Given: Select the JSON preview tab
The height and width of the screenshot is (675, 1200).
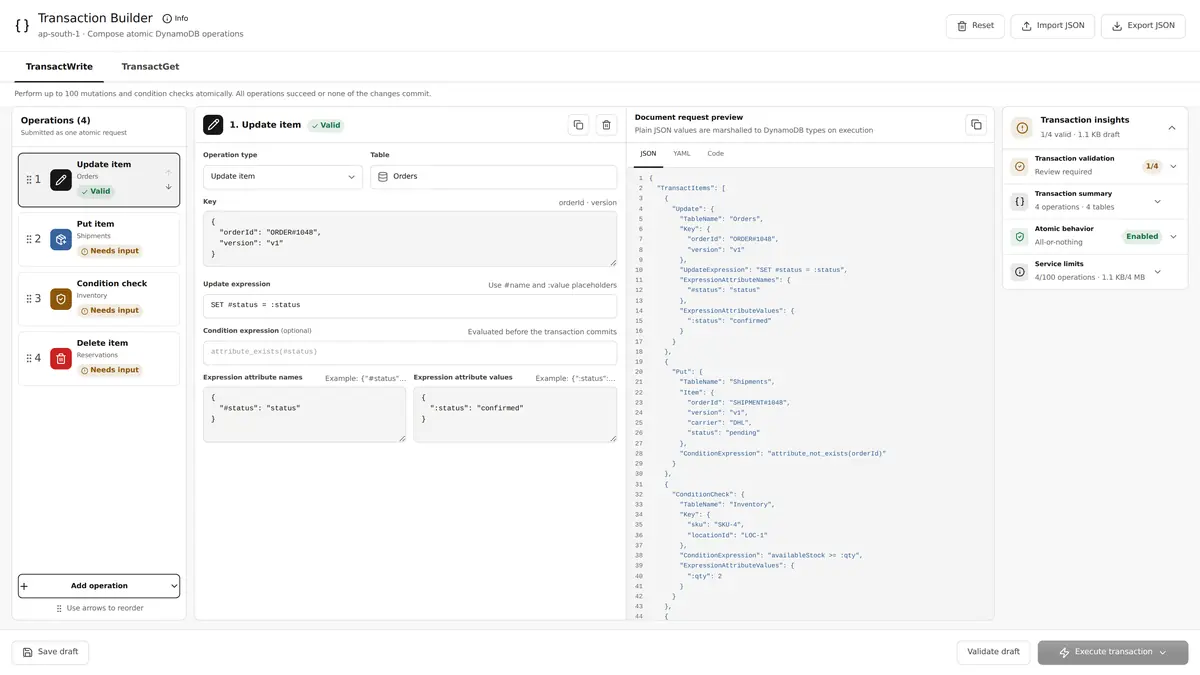Looking at the screenshot, I should click(648, 154).
